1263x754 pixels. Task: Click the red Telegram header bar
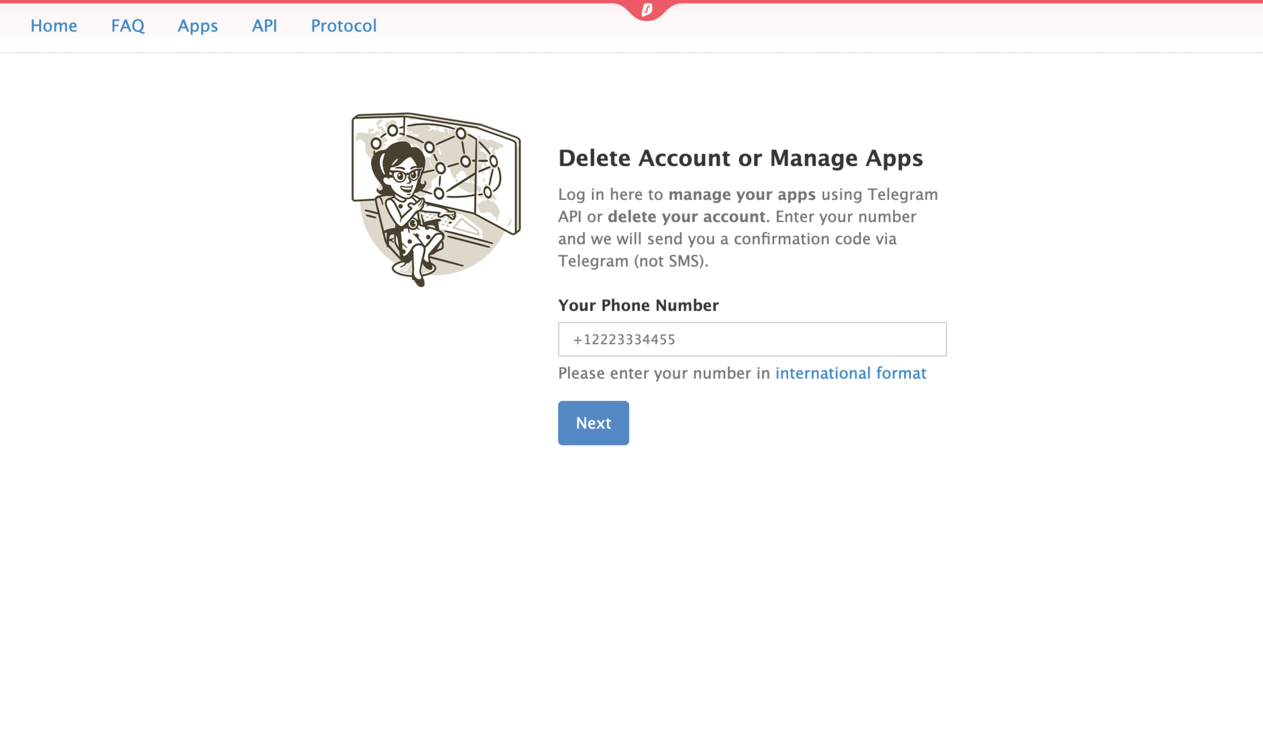coord(300,4)
